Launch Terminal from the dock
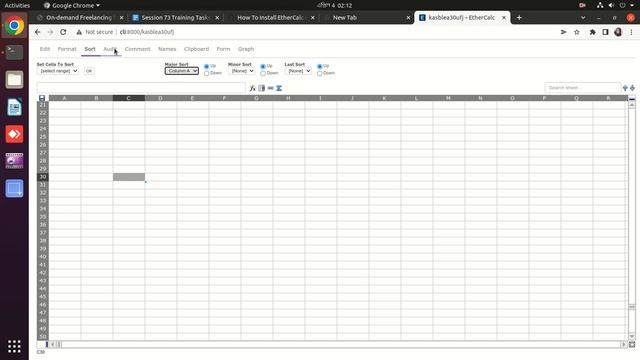Image resolution: width=640 pixels, height=360 pixels. tap(14, 52)
